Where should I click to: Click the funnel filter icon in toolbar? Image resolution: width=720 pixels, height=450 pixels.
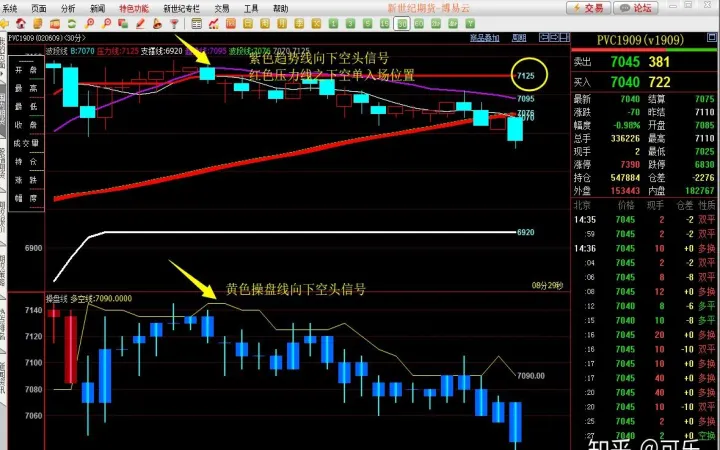[x=174, y=23]
